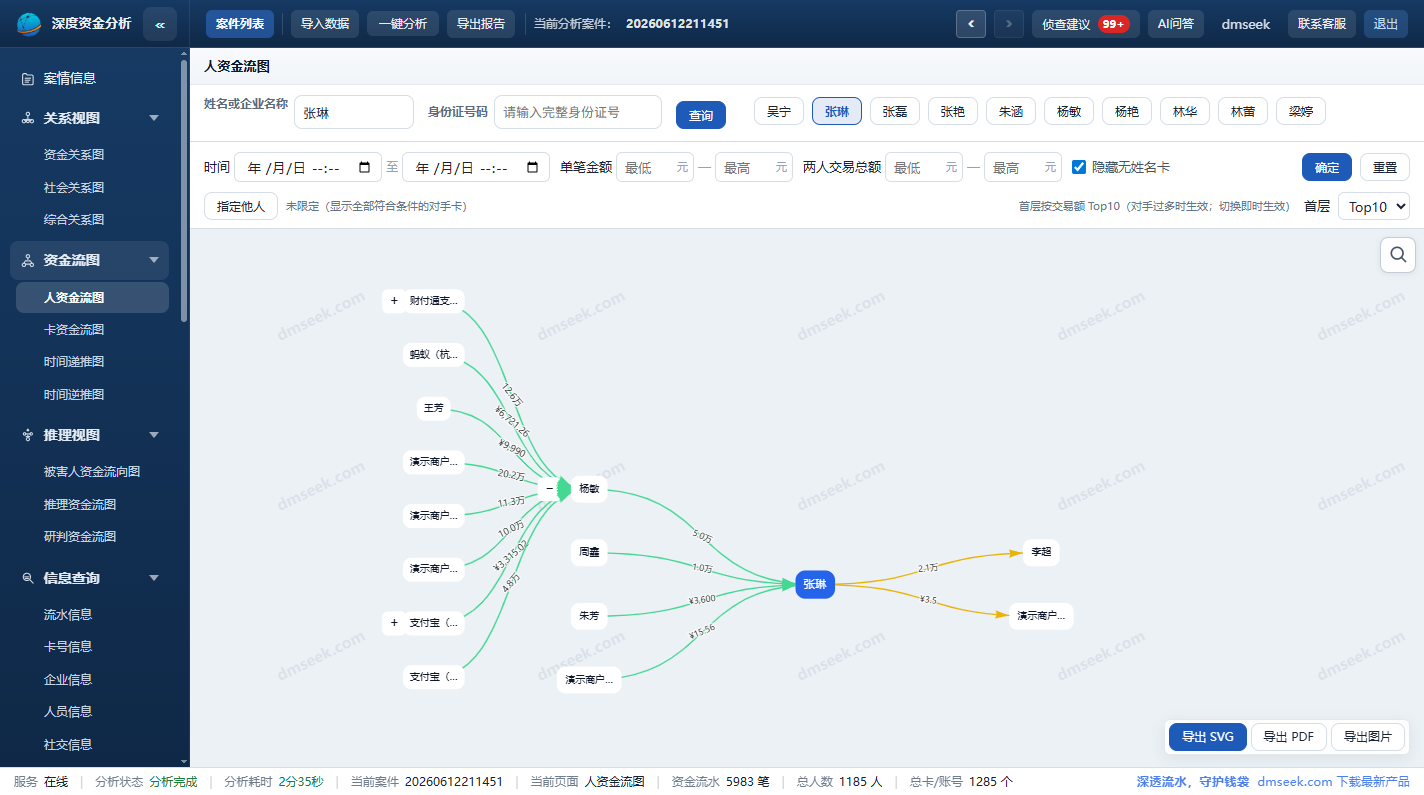Click the 关系视图 section icon
Image resolution: width=1424 pixels, height=795 pixels.
(x=28, y=118)
